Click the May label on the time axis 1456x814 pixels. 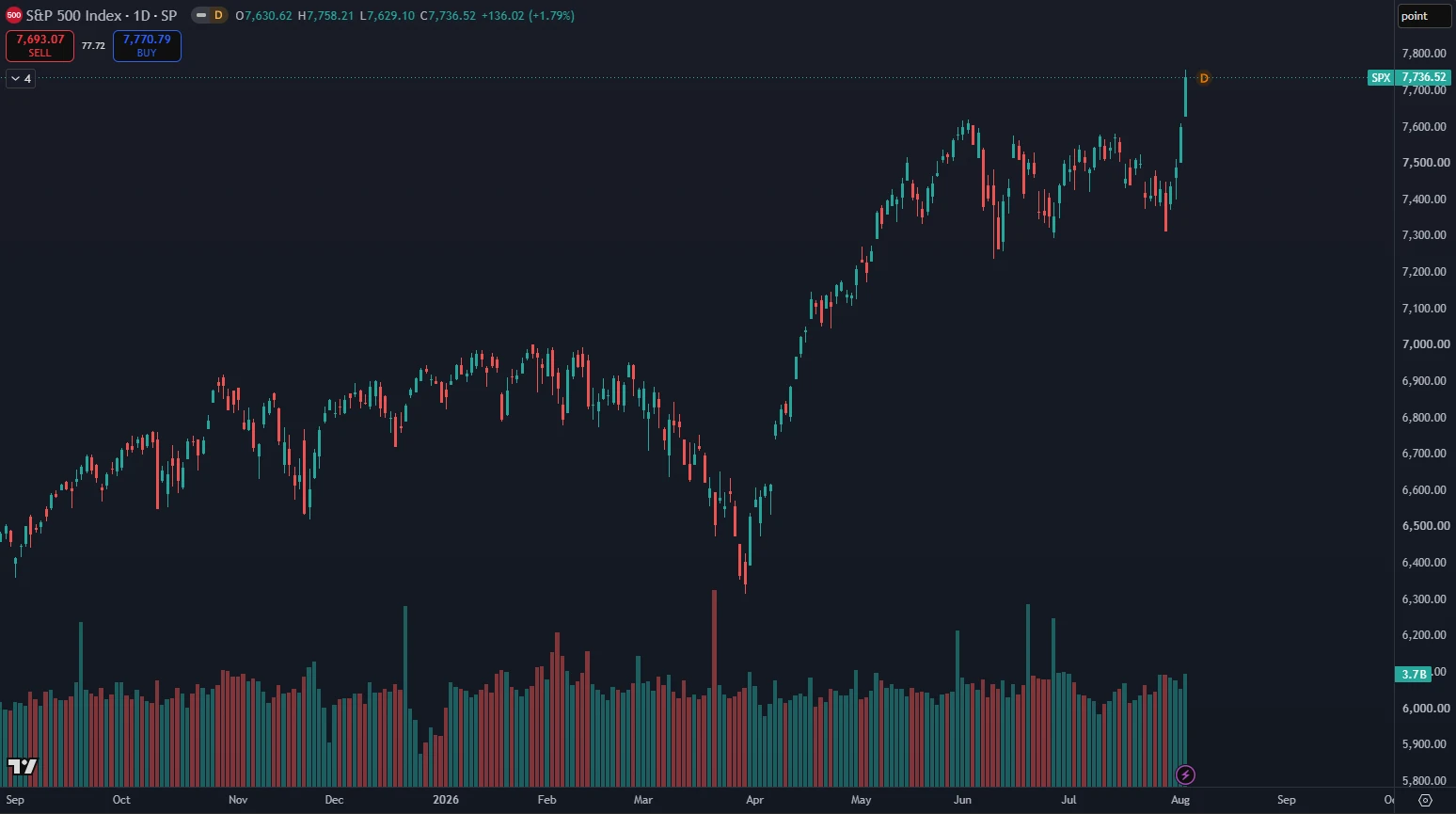click(x=861, y=800)
